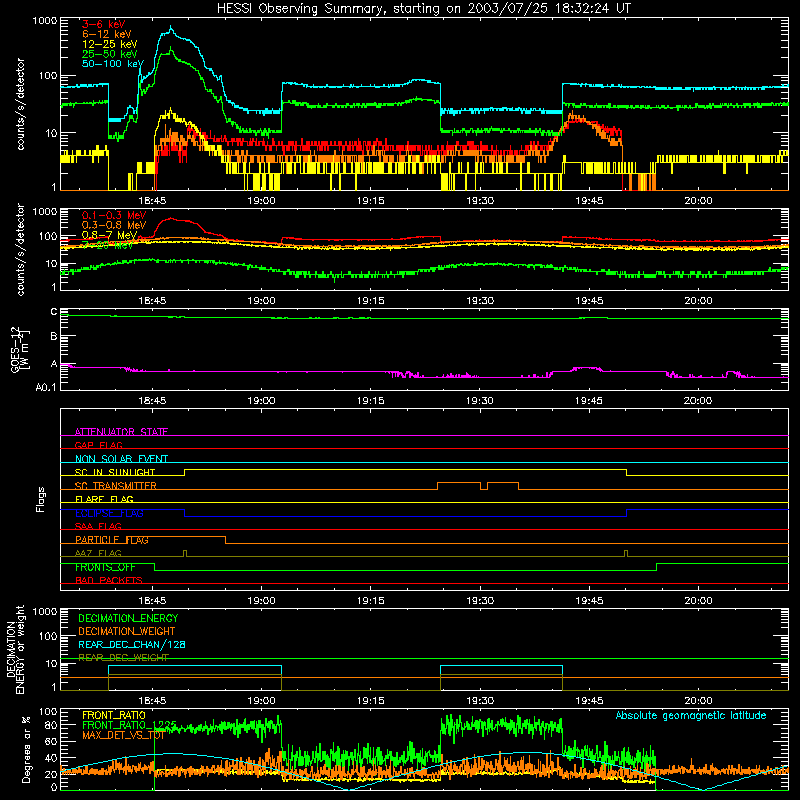800x800 pixels.
Task: Click the orange "PARTICLE_FLAG" label
Action: [x=112, y=540]
